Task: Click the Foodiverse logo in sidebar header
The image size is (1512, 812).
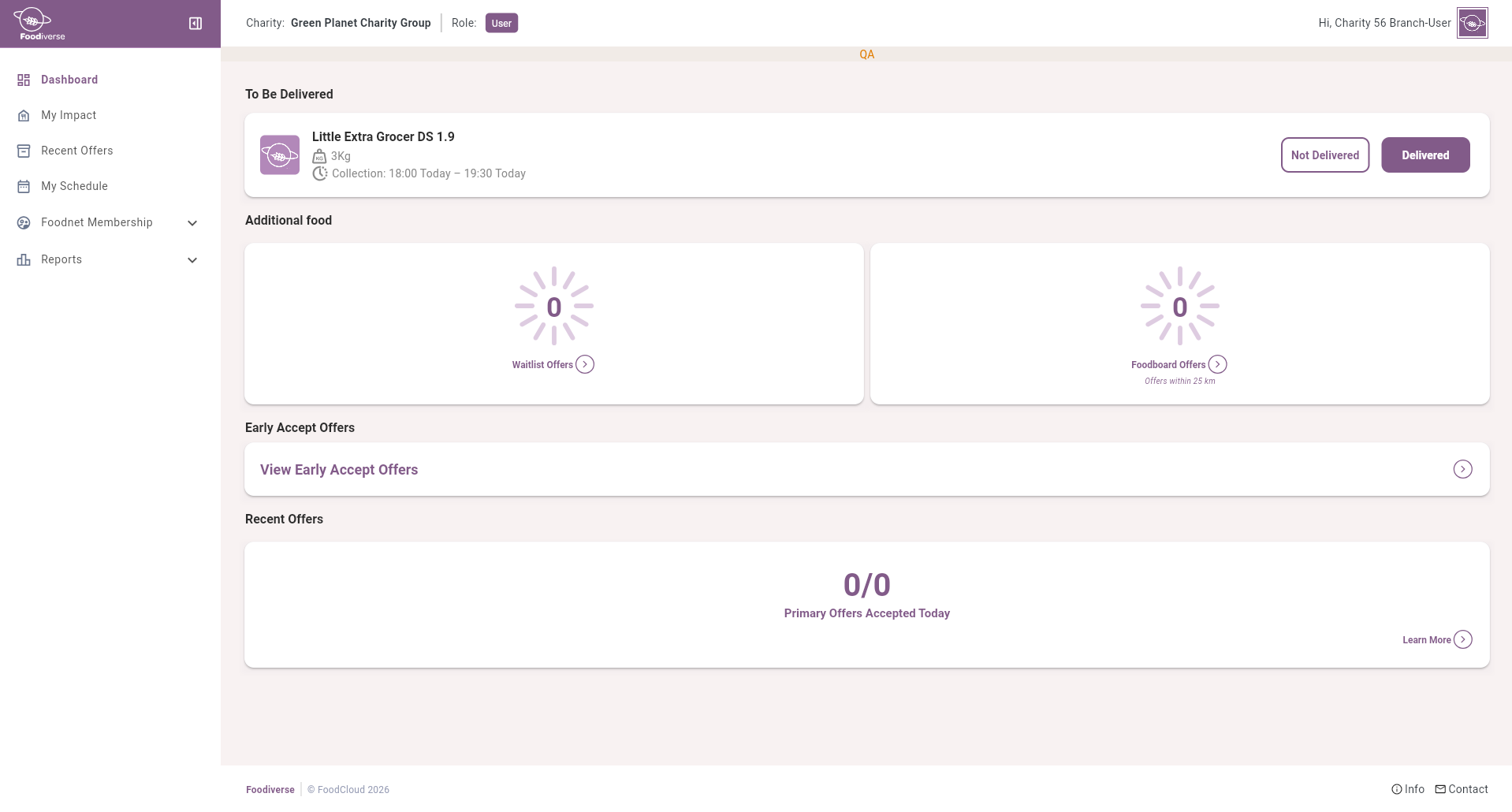Action: [39, 24]
